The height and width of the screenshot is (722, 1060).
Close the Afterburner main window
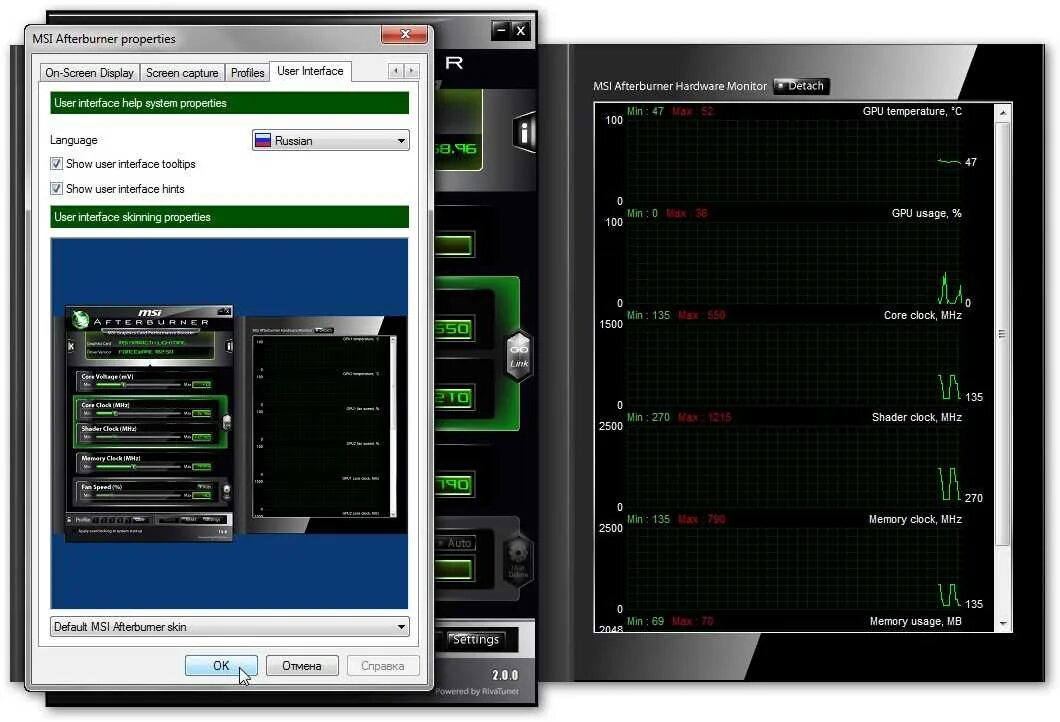point(521,30)
